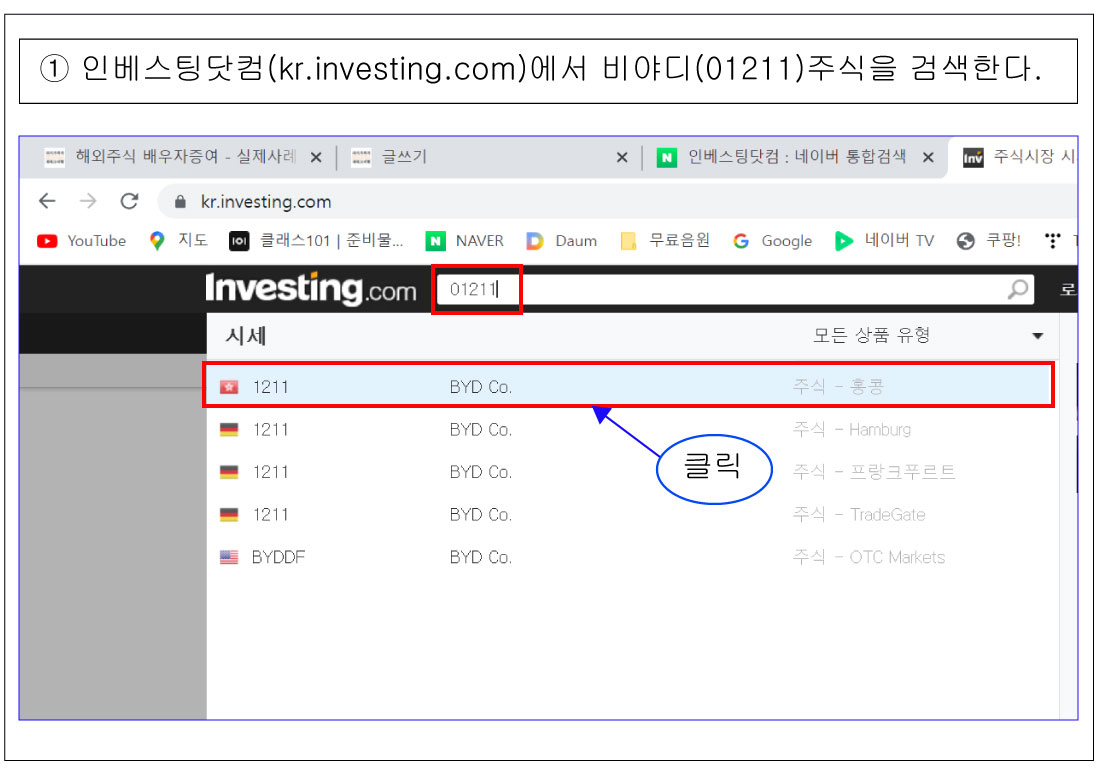Open the NAVER bookmark
The height and width of the screenshot is (768, 1100).
(465, 241)
